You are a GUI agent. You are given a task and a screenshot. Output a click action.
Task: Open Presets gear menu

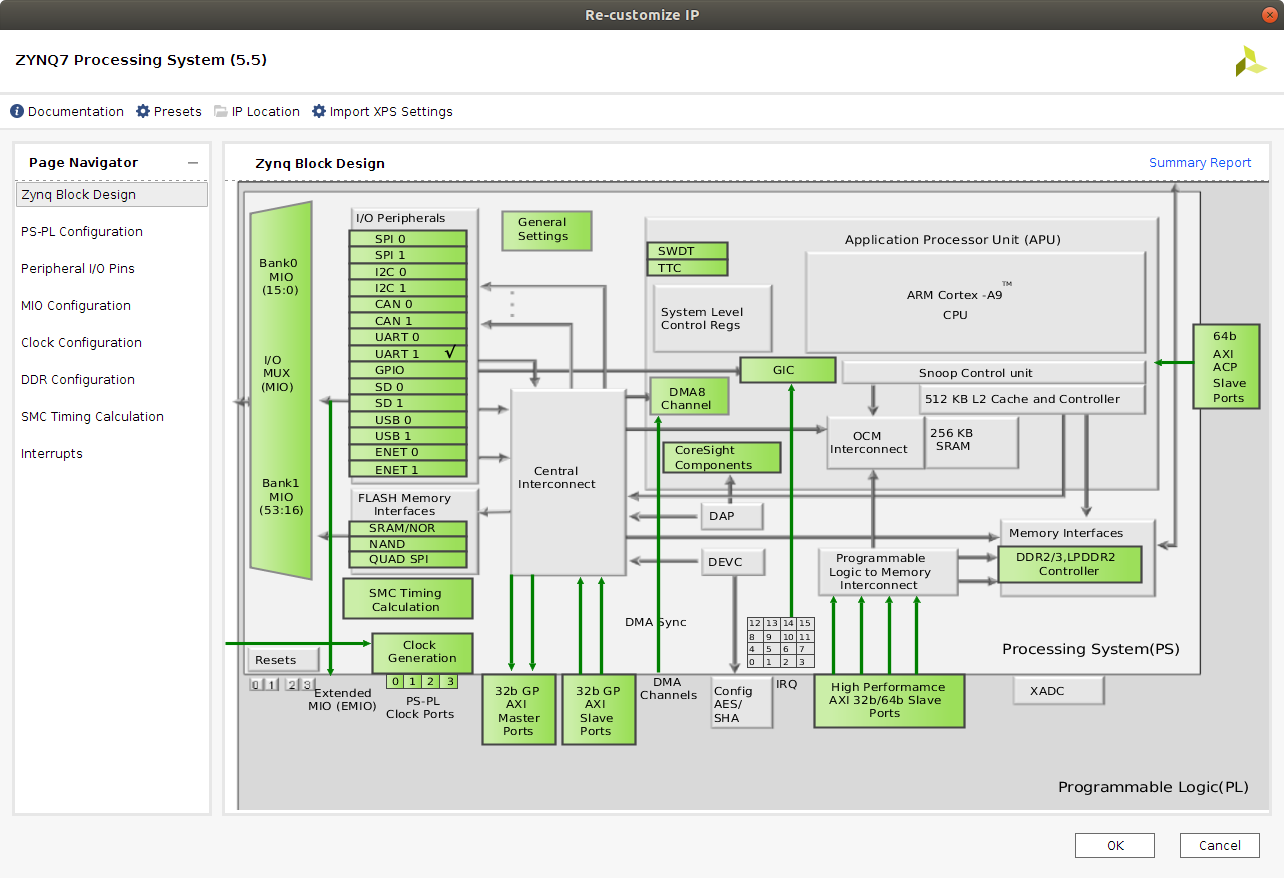click(143, 111)
